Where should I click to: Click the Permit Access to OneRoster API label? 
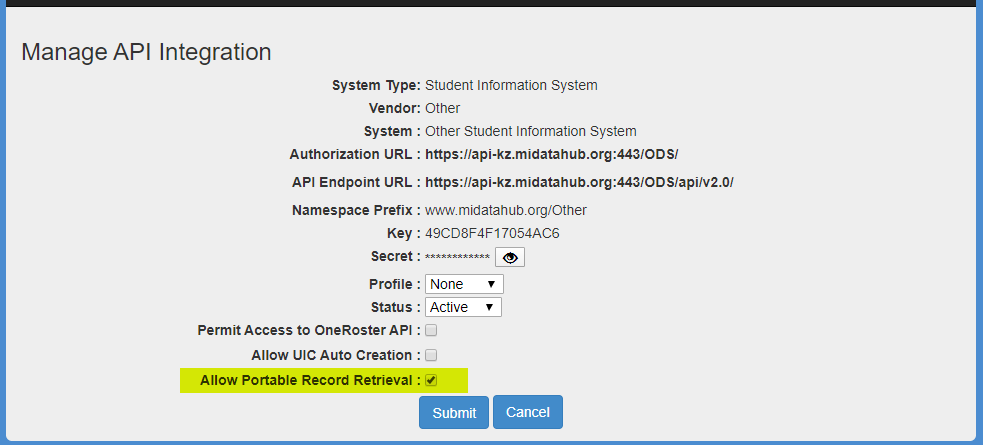(x=308, y=330)
